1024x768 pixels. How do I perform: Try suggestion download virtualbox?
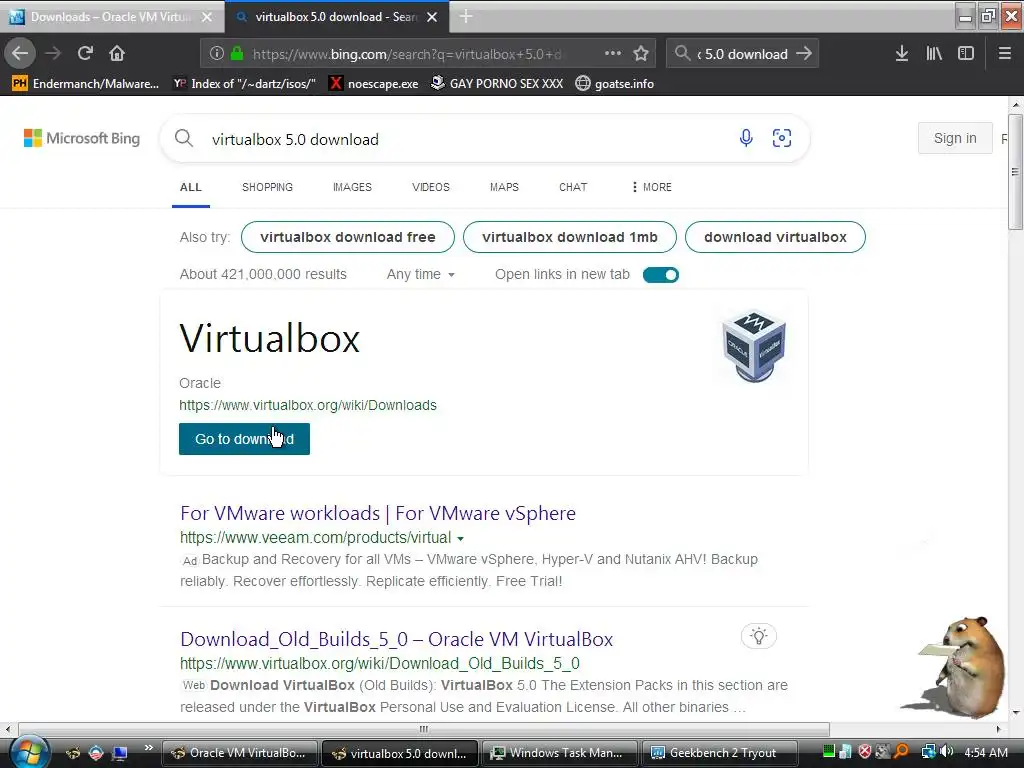775,237
